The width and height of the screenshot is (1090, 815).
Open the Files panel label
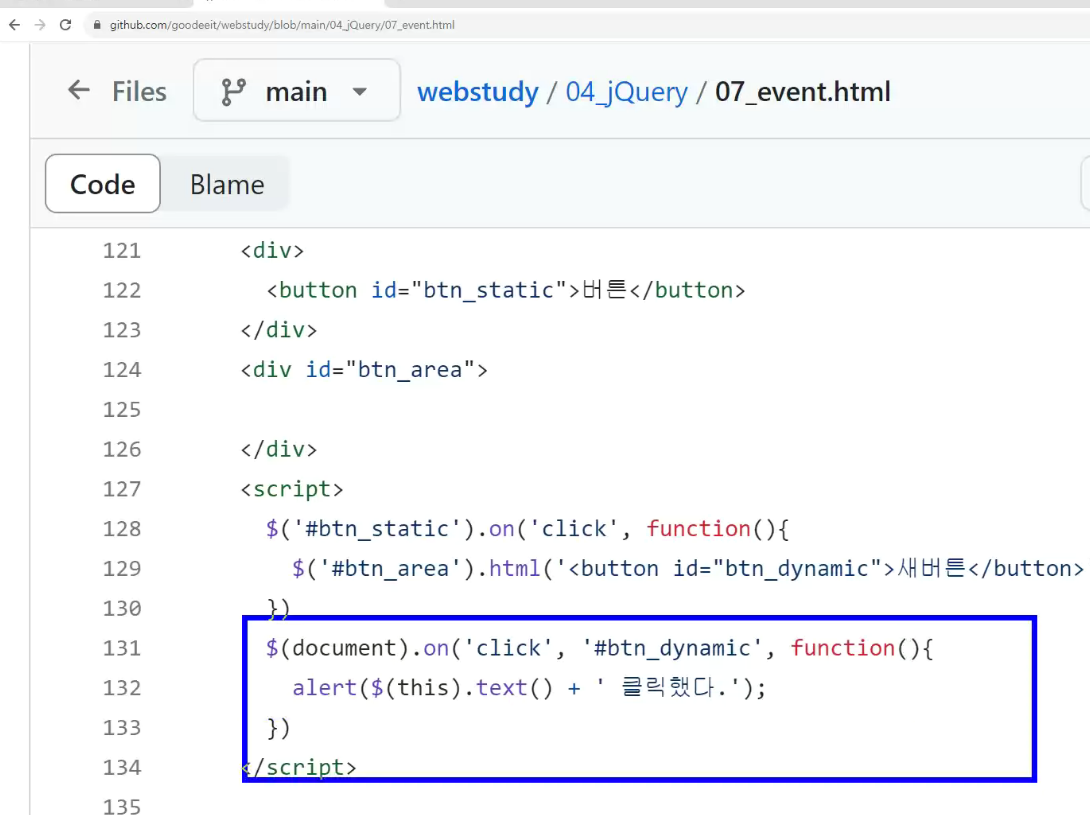coord(139,91)
